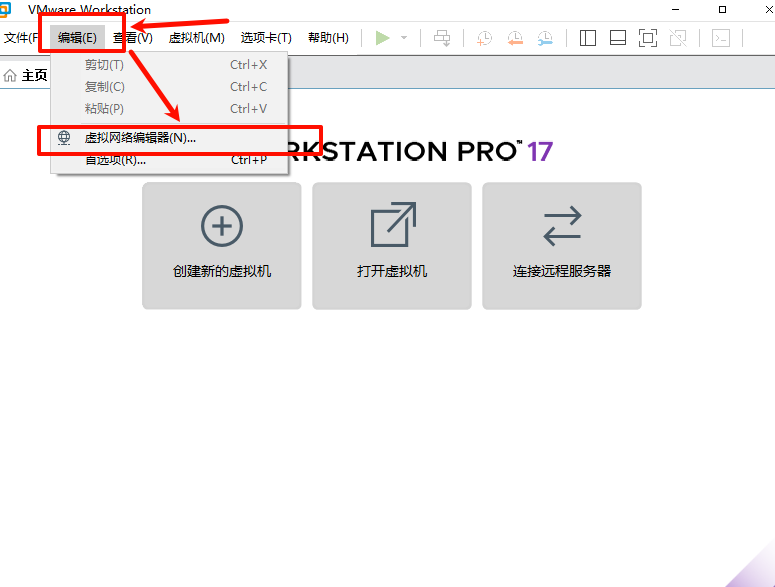
Task: Click the 打开虚拟机 tile
Action: [x=392, y=246]
